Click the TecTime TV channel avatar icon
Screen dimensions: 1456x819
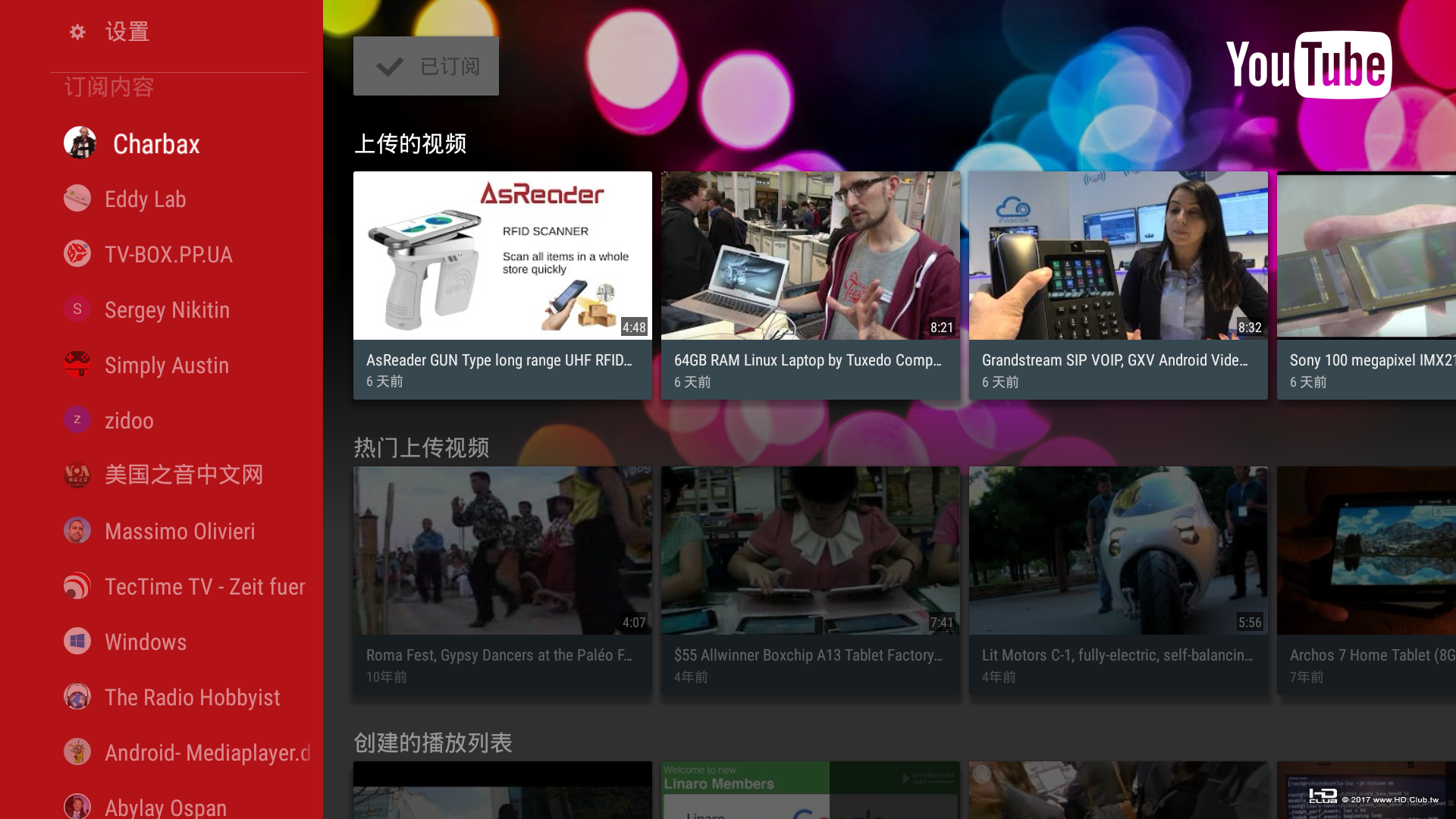(x=77, y=586)
